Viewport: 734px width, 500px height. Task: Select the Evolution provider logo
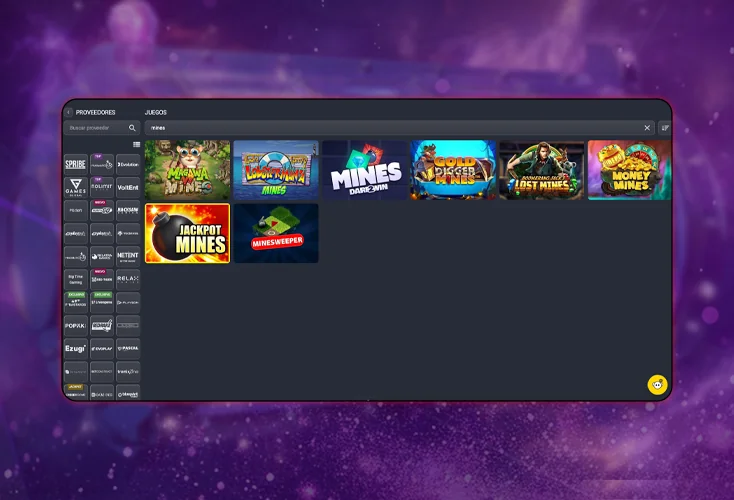(x=128, y=164)
